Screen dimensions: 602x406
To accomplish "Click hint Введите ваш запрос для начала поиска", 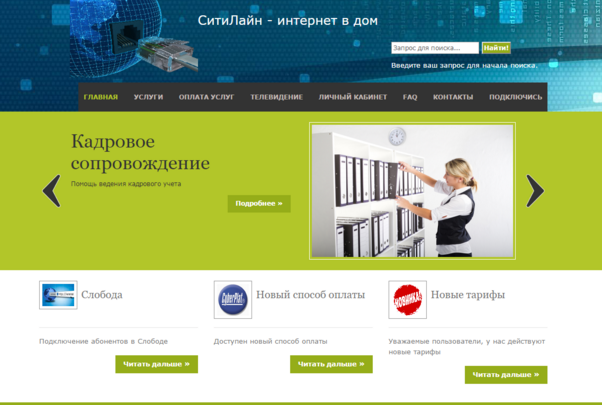I will tap(464, 66).
